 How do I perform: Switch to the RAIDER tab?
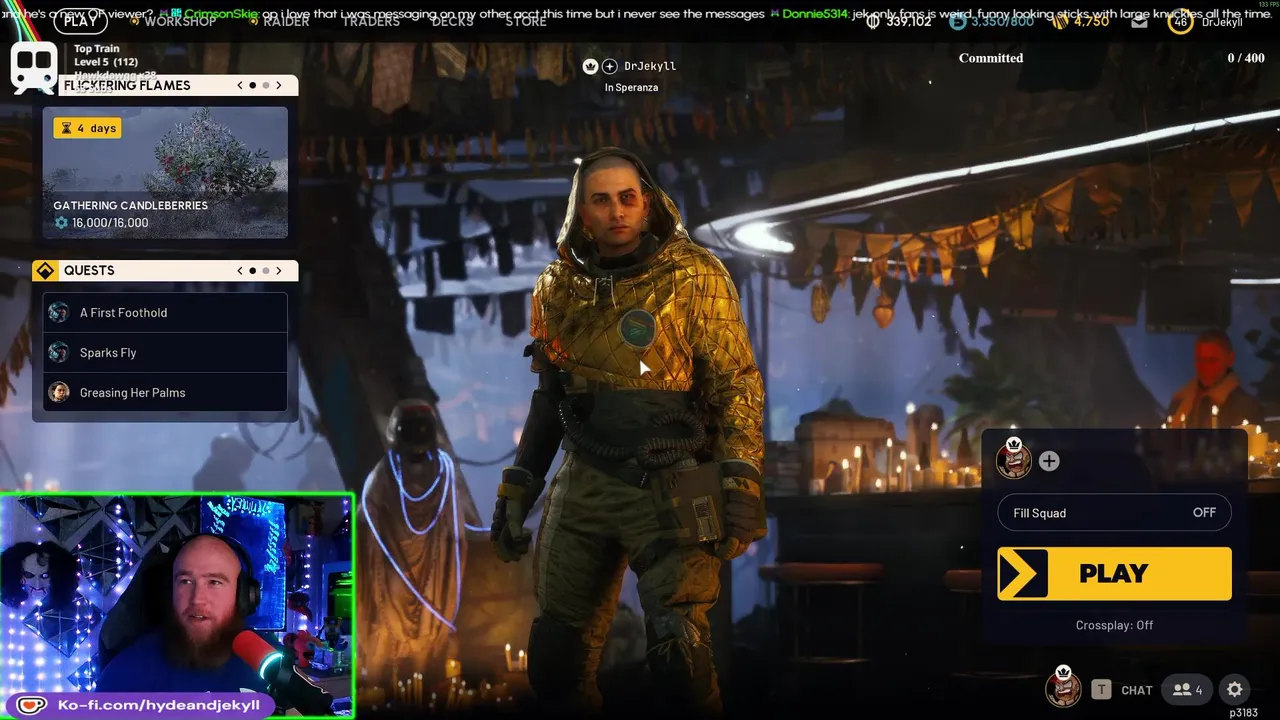pyautogui.click(x=286, y=21)
